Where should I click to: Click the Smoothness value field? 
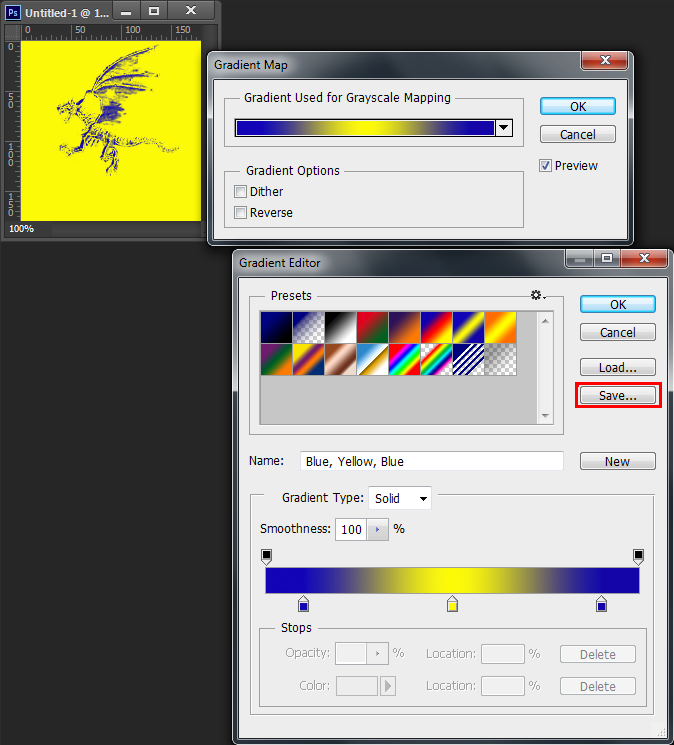click(x=351, y=529)
